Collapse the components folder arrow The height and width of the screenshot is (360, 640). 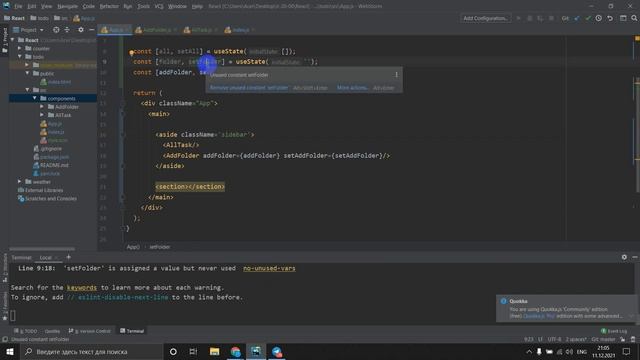(35, 98)
